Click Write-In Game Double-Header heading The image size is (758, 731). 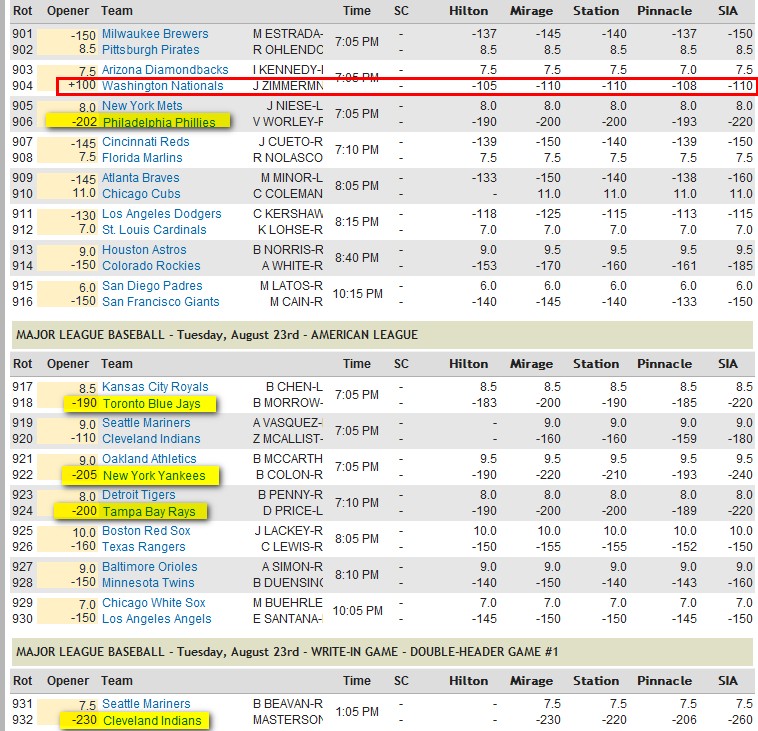tap(287, 652)
